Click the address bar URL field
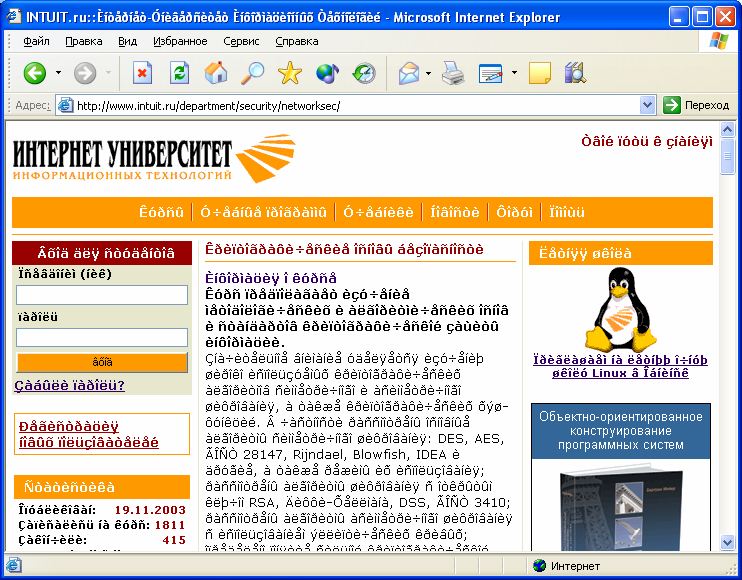This screenshot has height=580, width=742. 355,105
